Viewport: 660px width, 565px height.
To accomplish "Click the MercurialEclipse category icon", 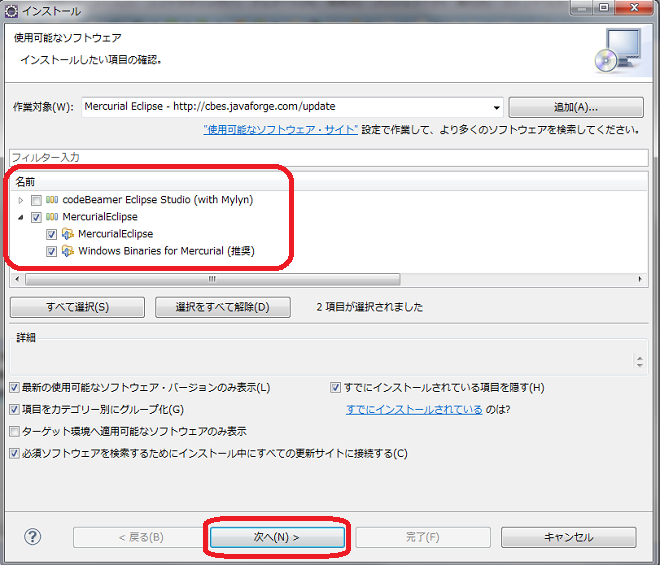I will point(52,217).
